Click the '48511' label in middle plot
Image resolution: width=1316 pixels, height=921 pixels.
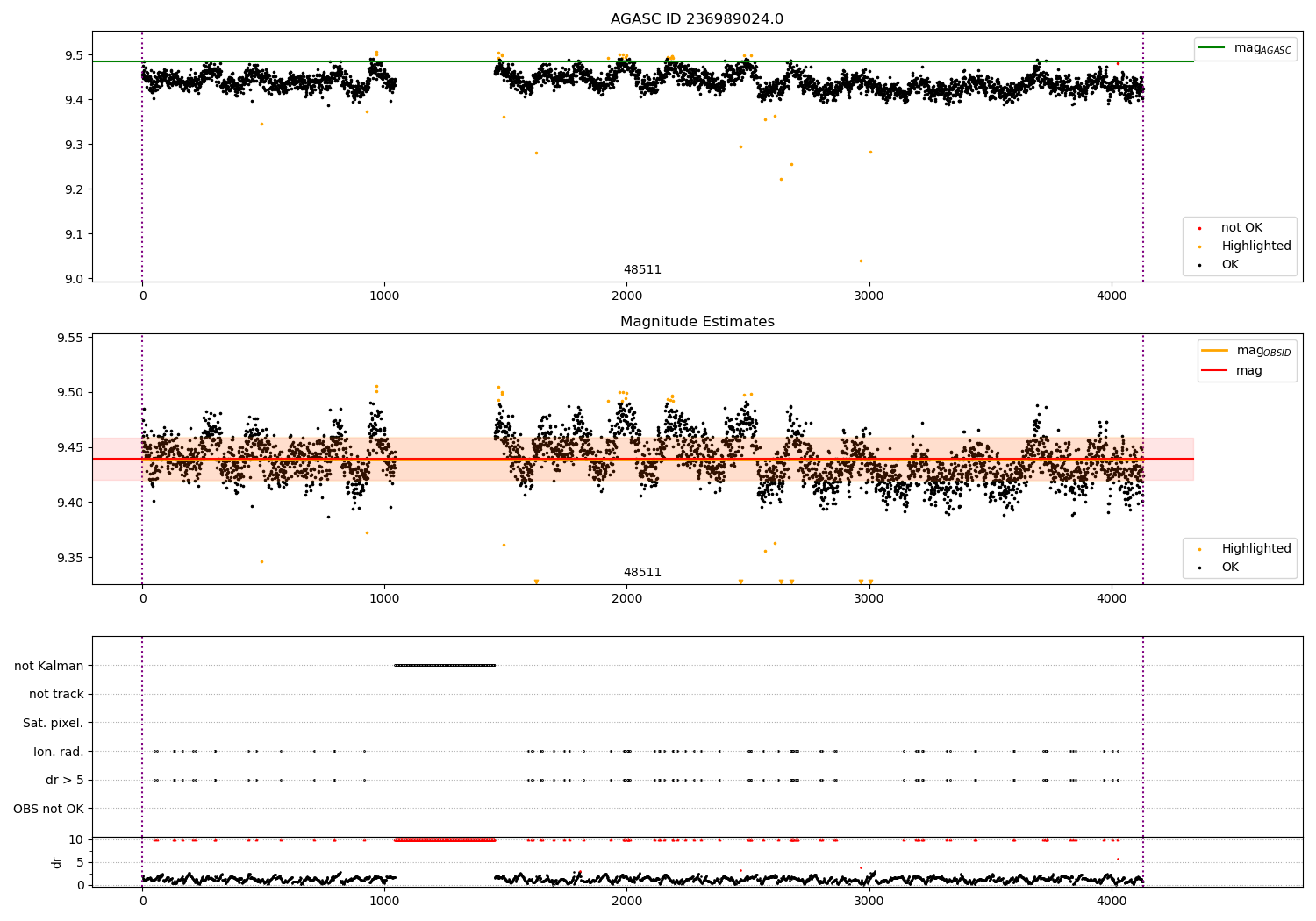point(642,573)
